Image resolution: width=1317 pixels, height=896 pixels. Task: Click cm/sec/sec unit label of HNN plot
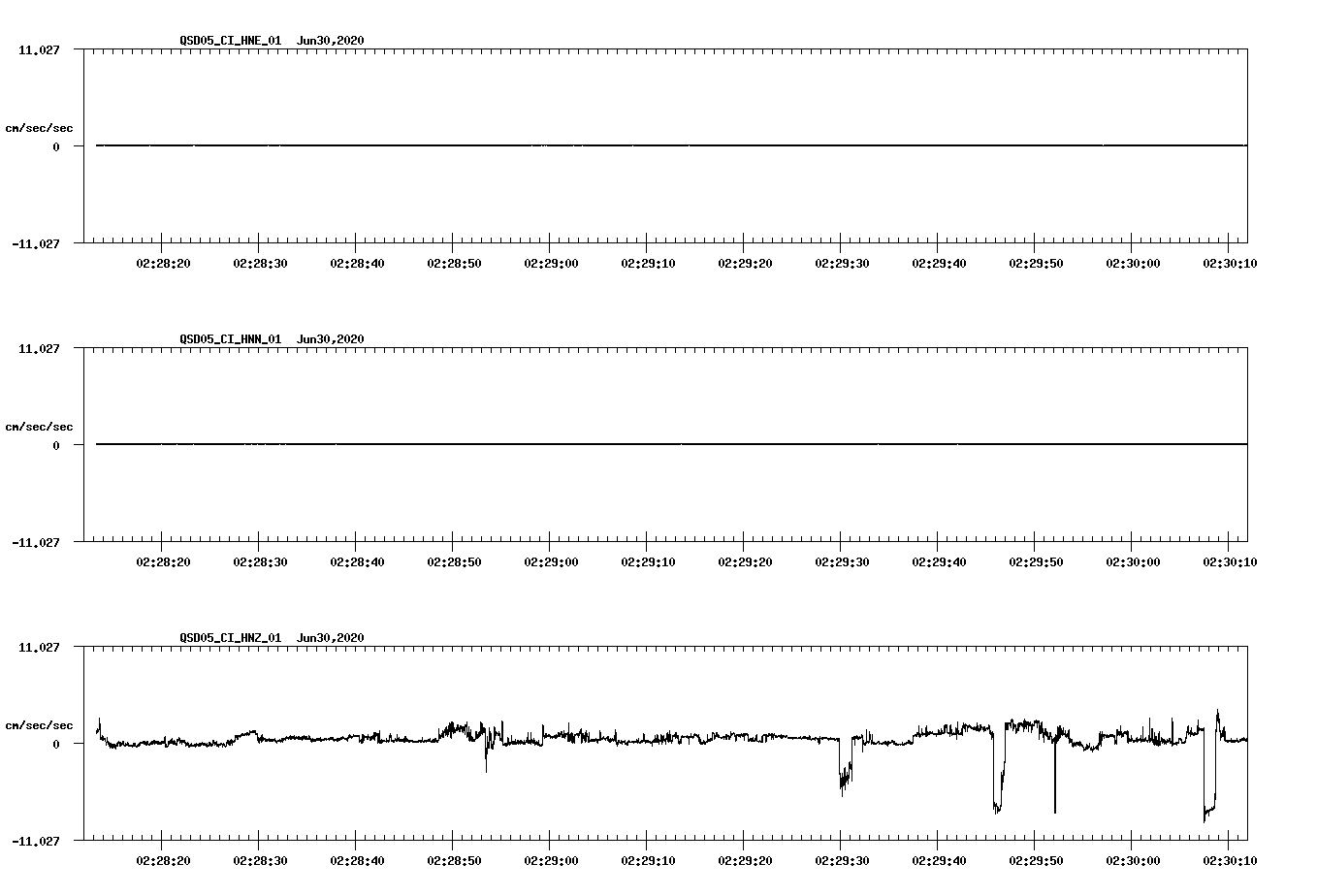pyautogui.click(x=39, y=427)
